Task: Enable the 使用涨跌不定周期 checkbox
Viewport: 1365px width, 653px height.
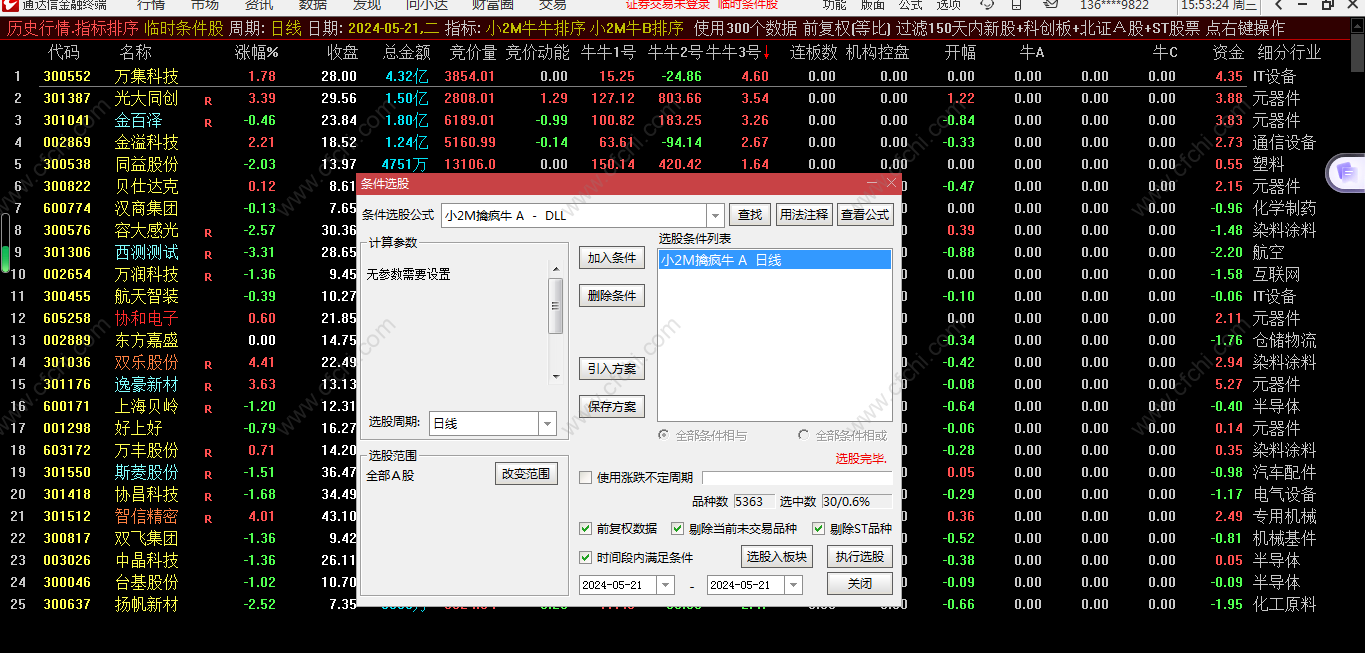Action: [x=586, y=478]
